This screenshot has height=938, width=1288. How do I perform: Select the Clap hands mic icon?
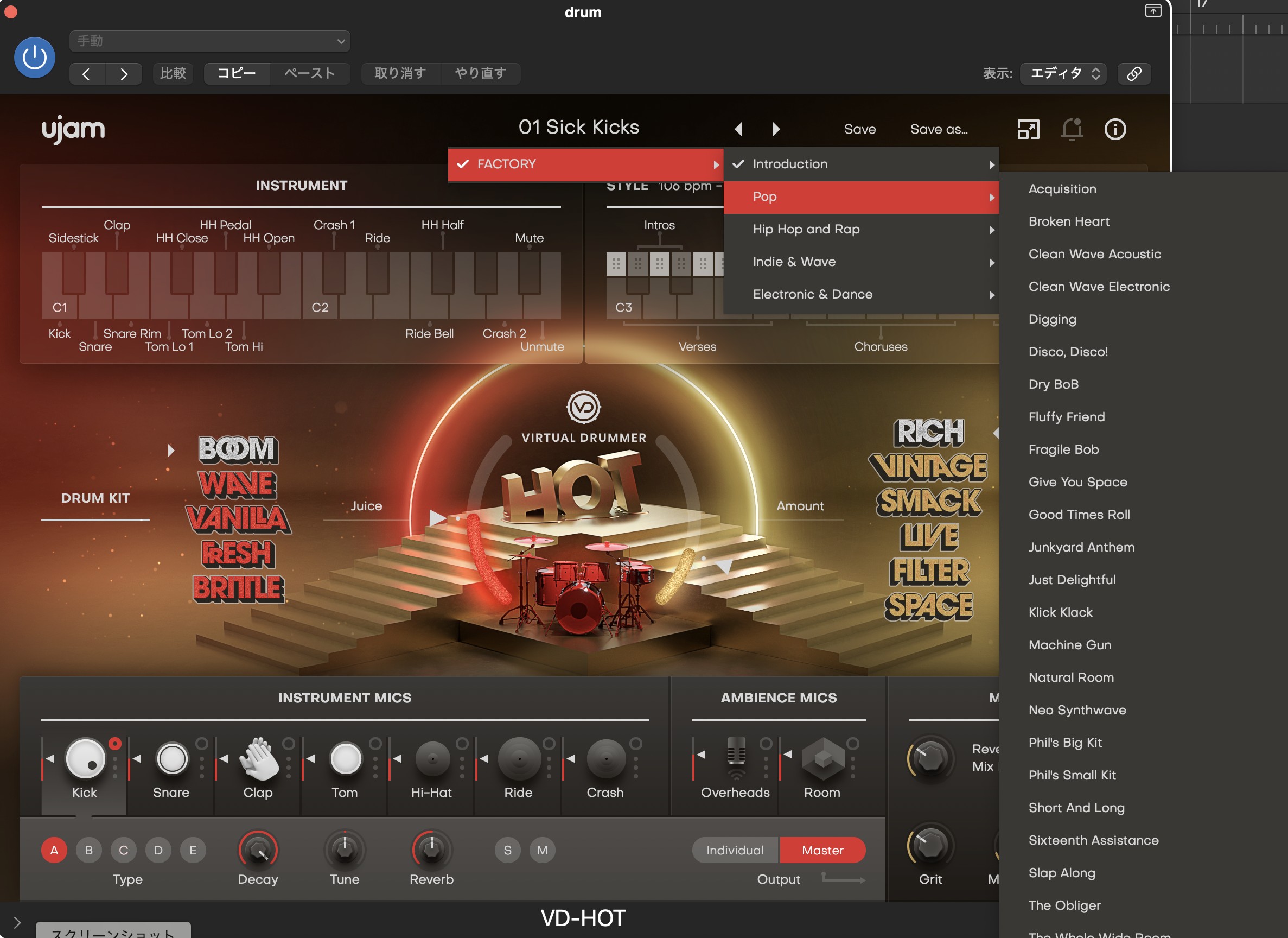coord(259,758)
